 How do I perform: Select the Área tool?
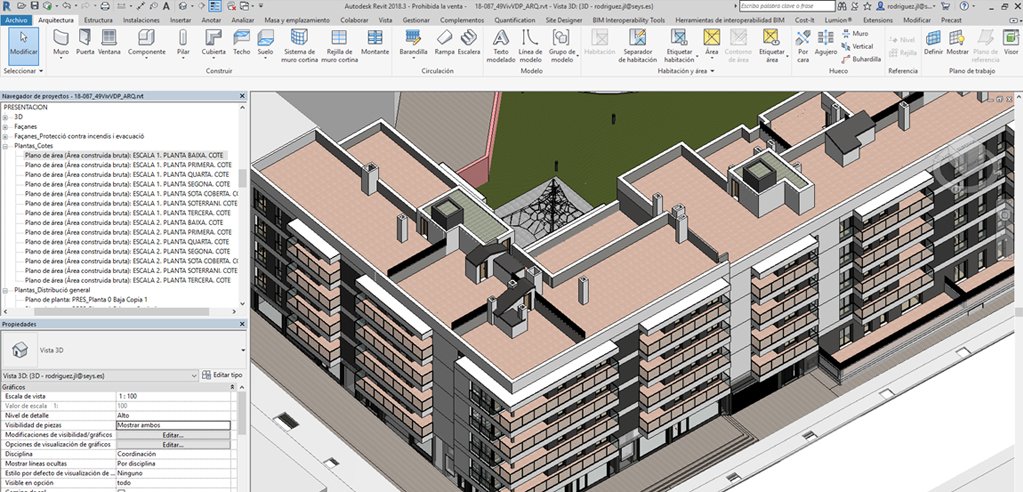[712, 43]
